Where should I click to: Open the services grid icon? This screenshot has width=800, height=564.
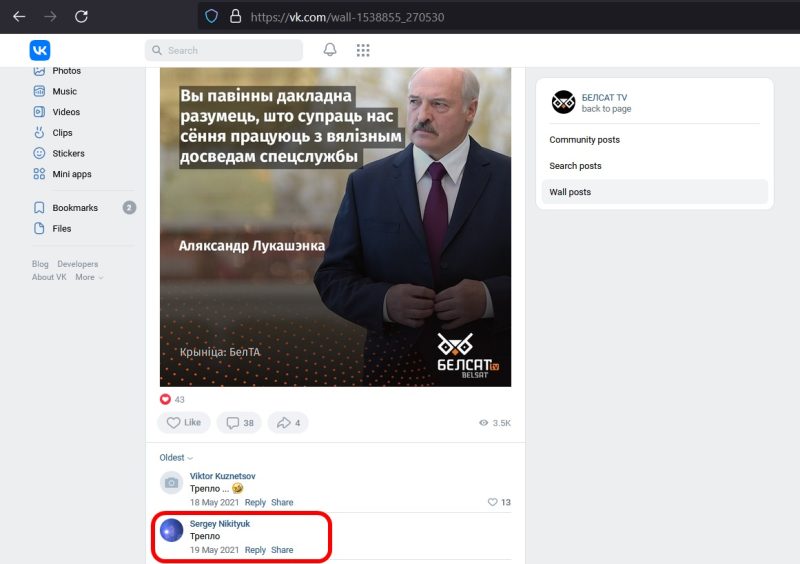tap(363, 50)
